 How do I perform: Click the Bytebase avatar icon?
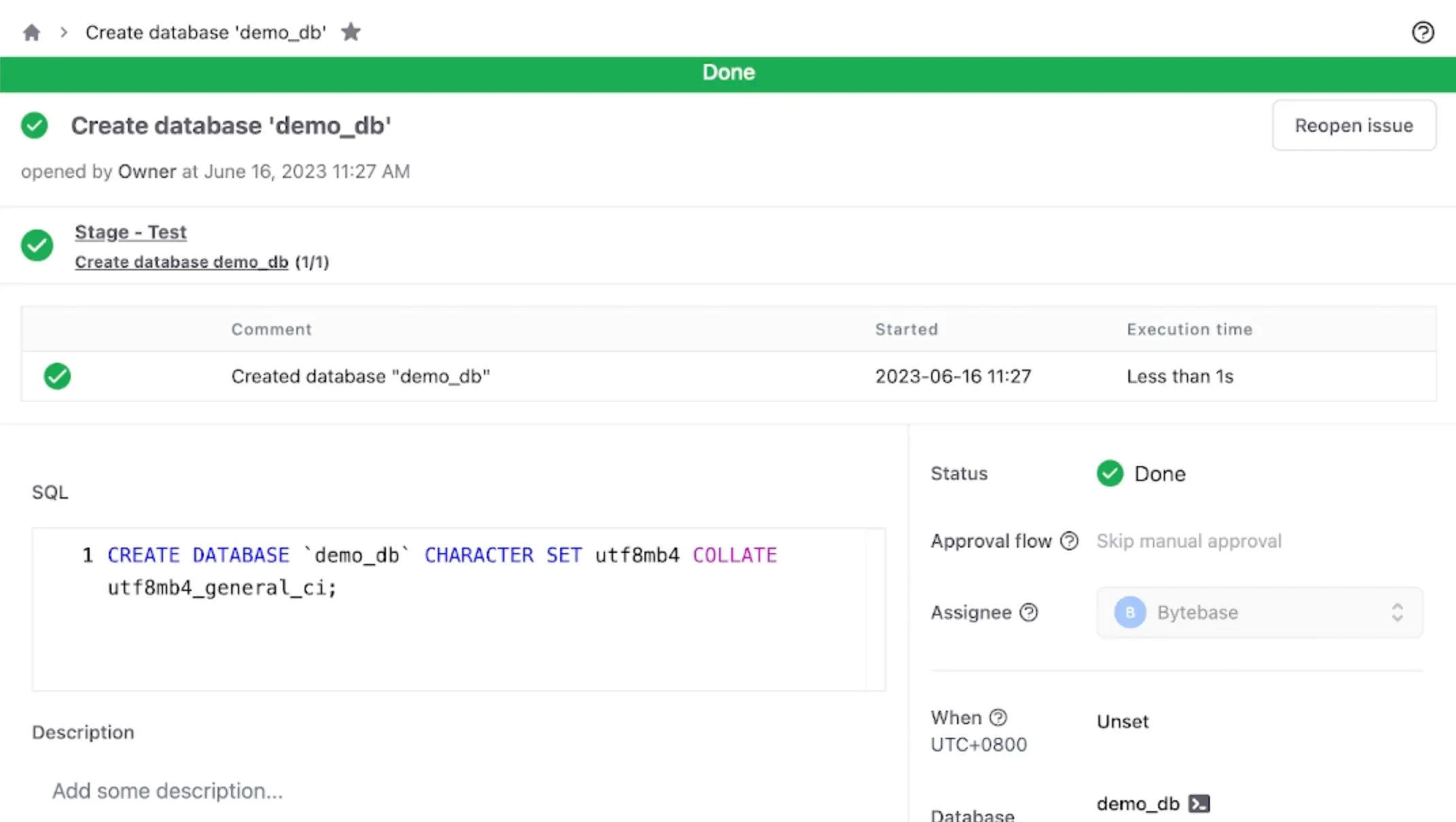click(1130, 612)
